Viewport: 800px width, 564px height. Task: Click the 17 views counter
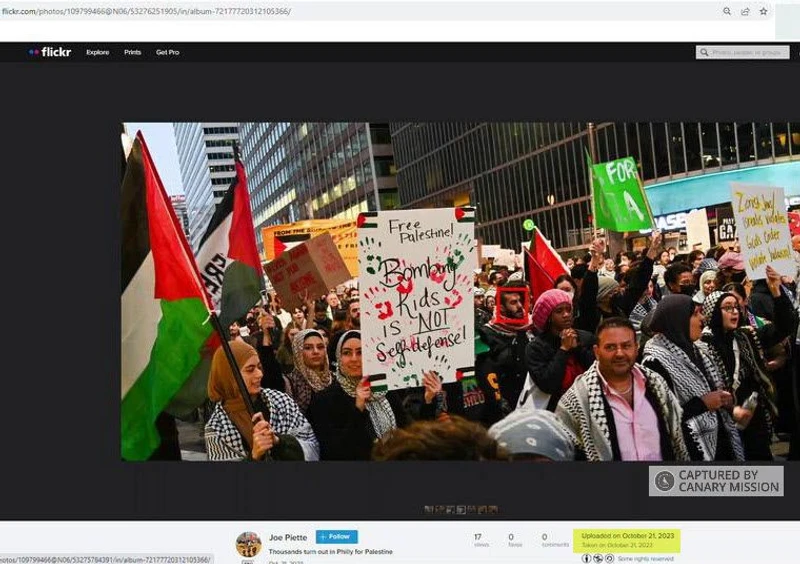(x=478, y=540)
